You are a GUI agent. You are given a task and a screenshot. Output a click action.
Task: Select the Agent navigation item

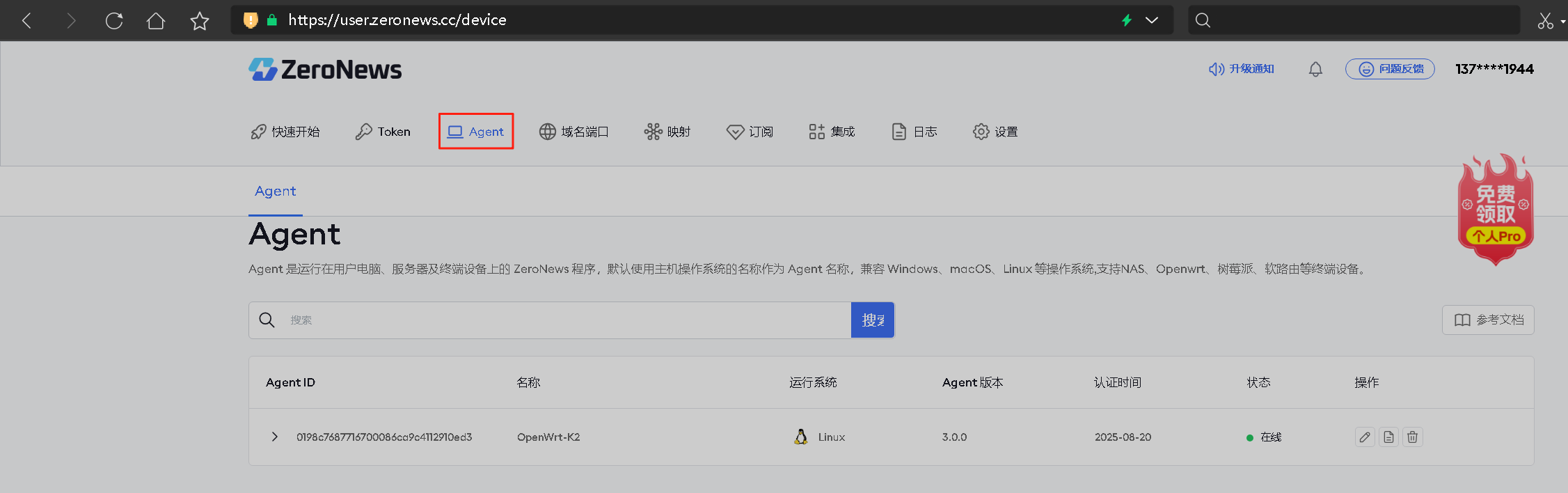coord(476,132)
